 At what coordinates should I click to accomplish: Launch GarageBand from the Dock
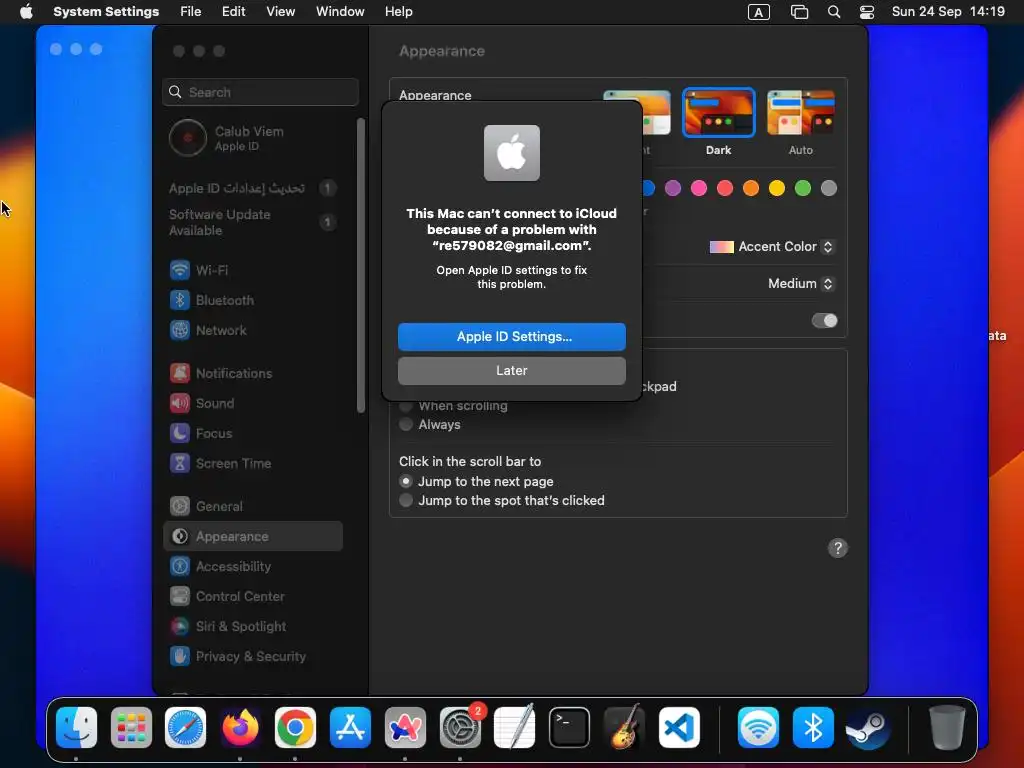[x=624, y=728]
